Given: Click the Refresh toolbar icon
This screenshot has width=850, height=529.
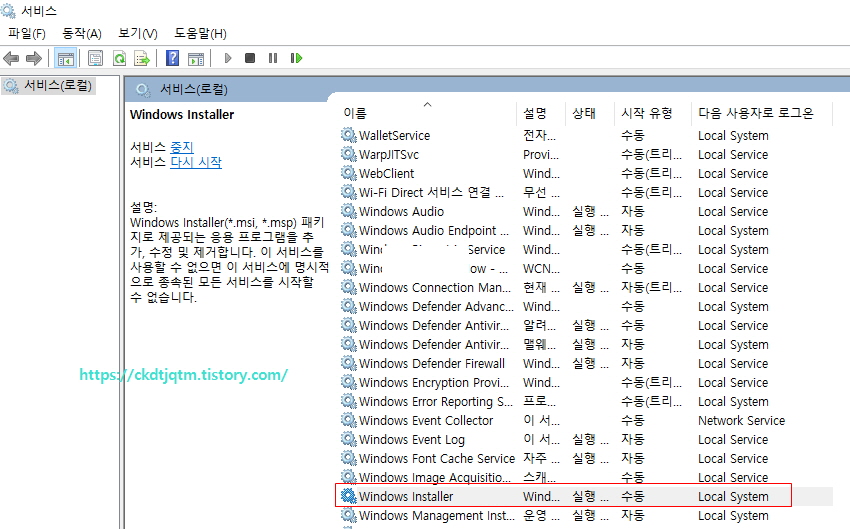Looking at the screenshot, I should tap(119, 58).
